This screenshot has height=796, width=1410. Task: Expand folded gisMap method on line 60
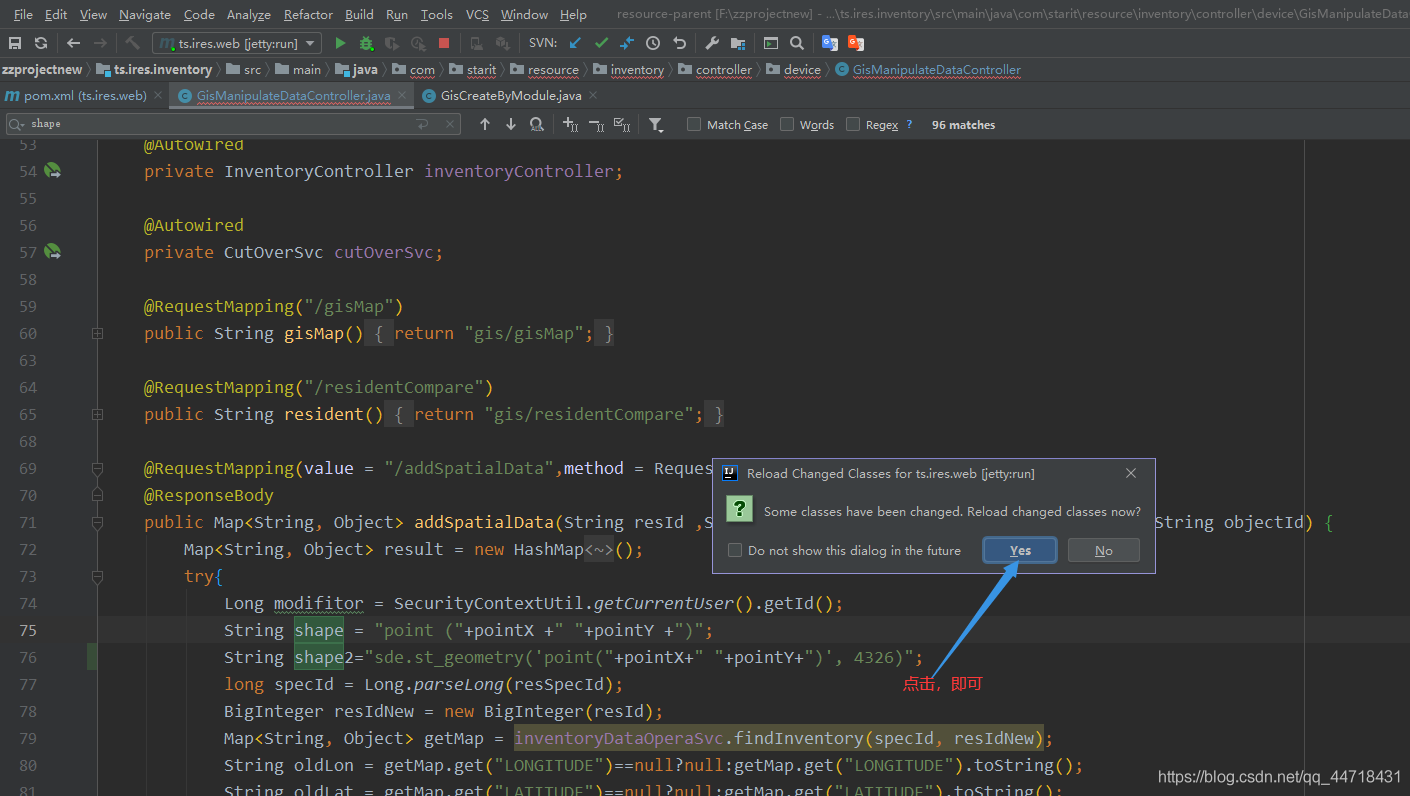click(97, 333)
